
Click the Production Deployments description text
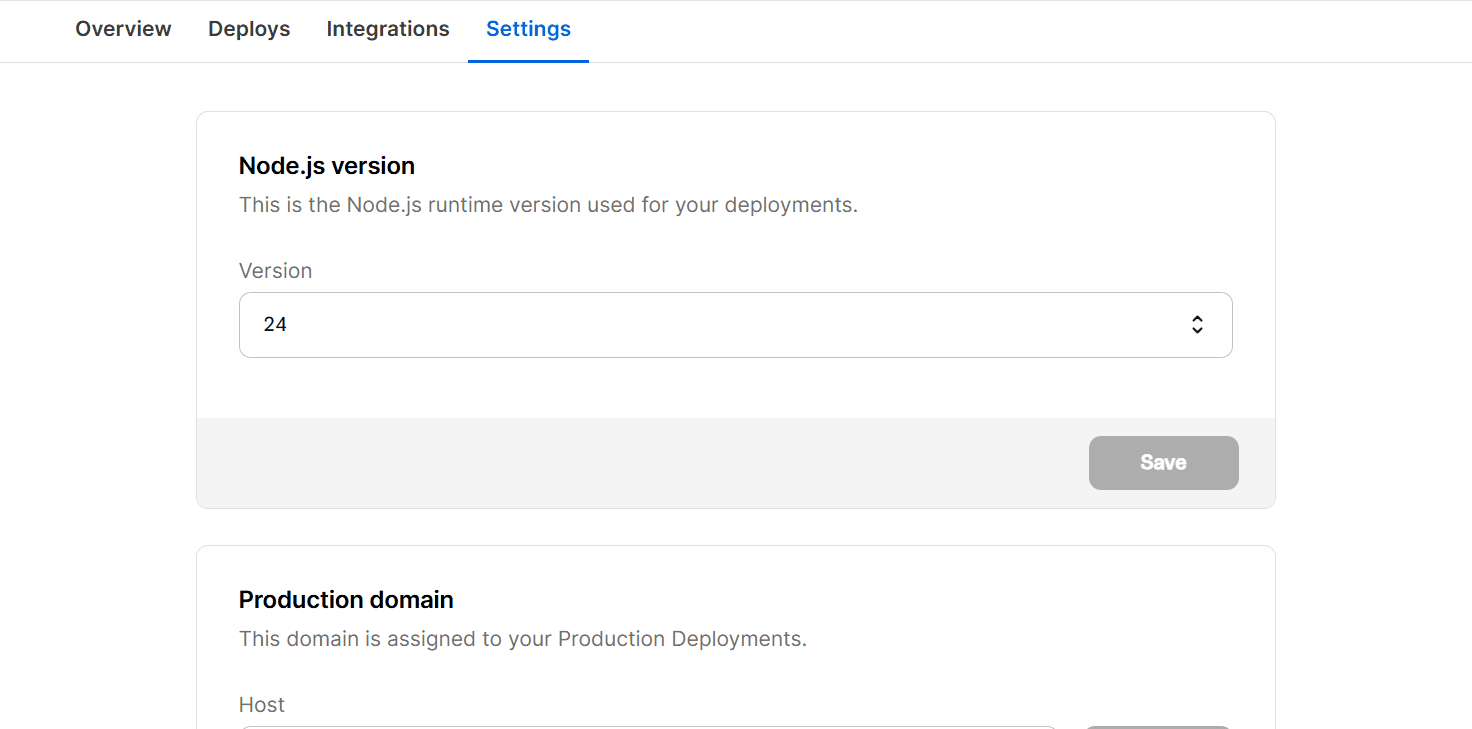click(x=522, y=639)
